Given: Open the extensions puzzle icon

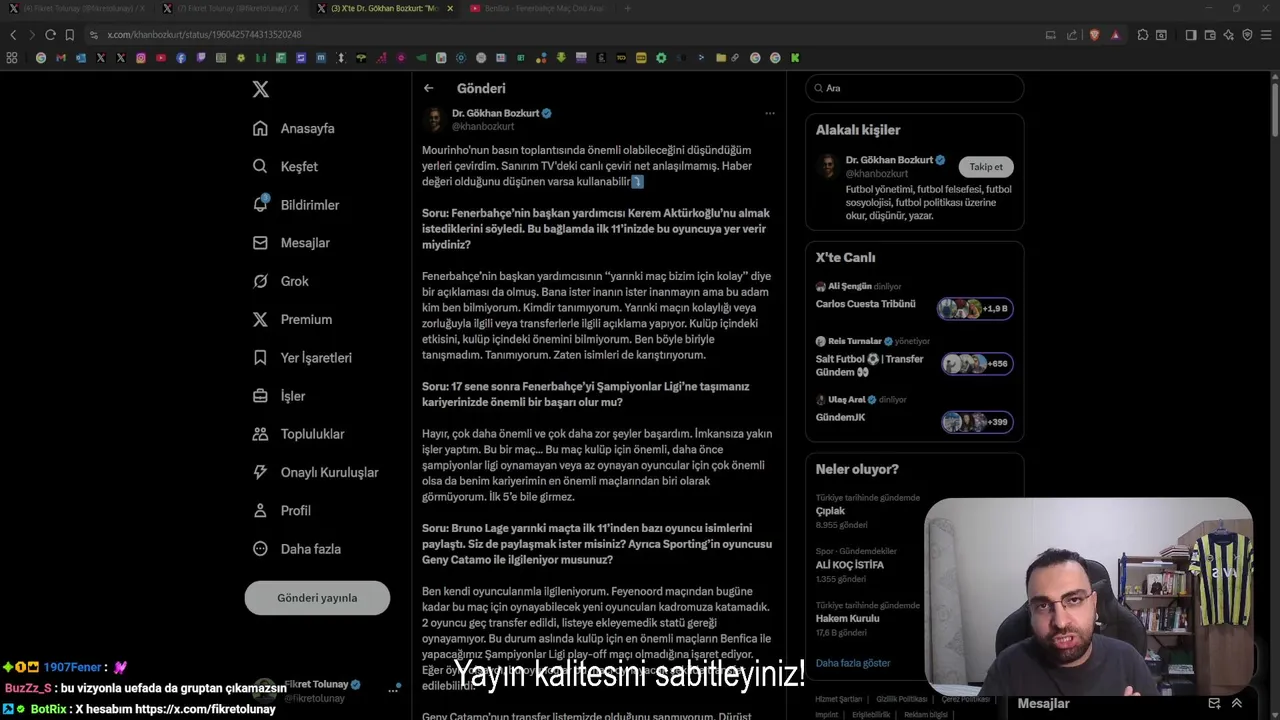Looking at the screenshot, I should click(1143, 34).
